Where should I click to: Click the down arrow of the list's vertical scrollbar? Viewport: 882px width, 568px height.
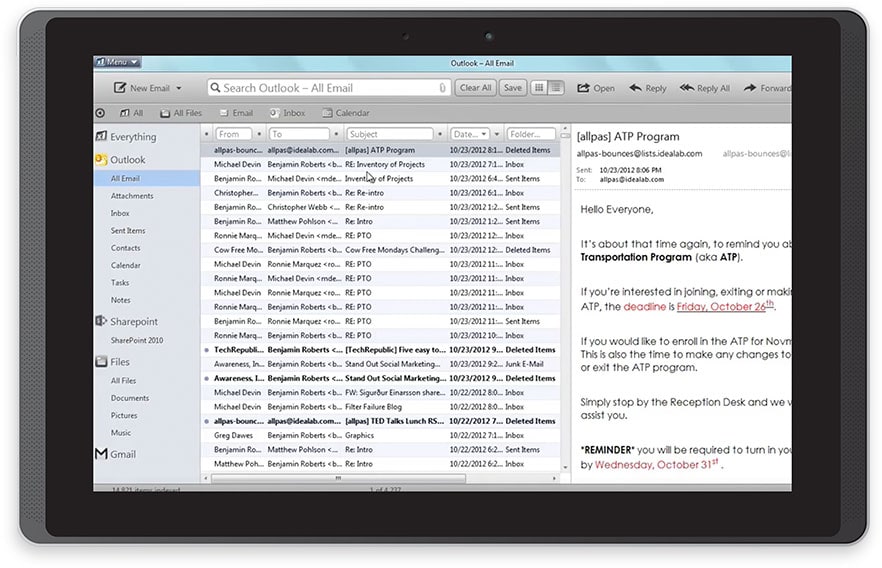point(565,467)
